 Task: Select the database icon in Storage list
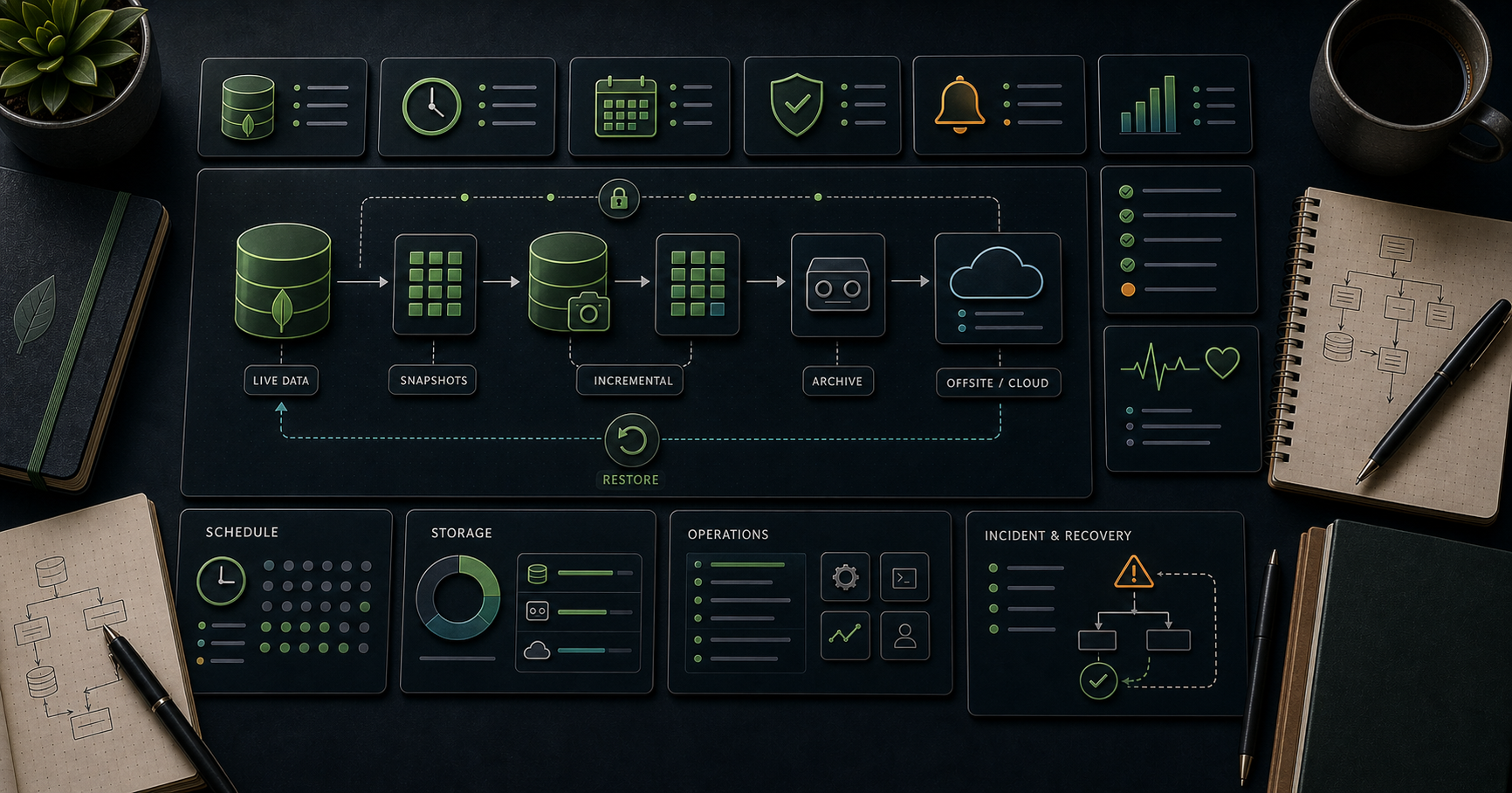538,574
